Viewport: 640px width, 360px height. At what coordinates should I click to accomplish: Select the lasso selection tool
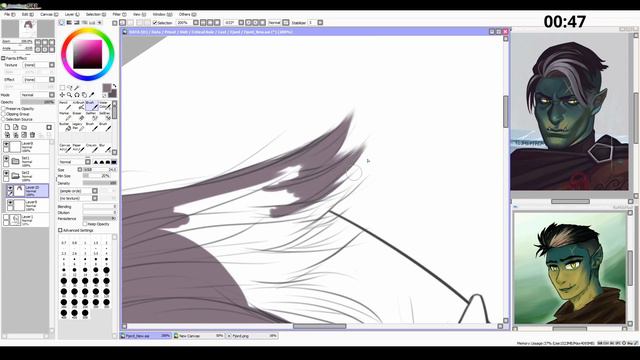[70, 88]
